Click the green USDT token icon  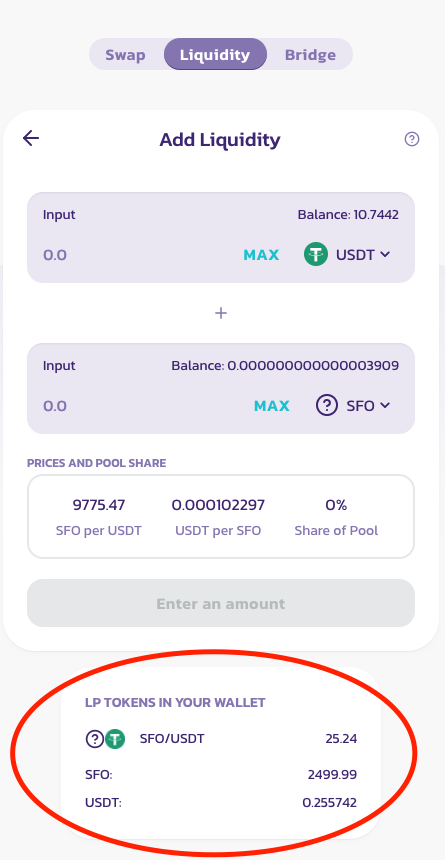pyautogui.click(x=316, y=254)
